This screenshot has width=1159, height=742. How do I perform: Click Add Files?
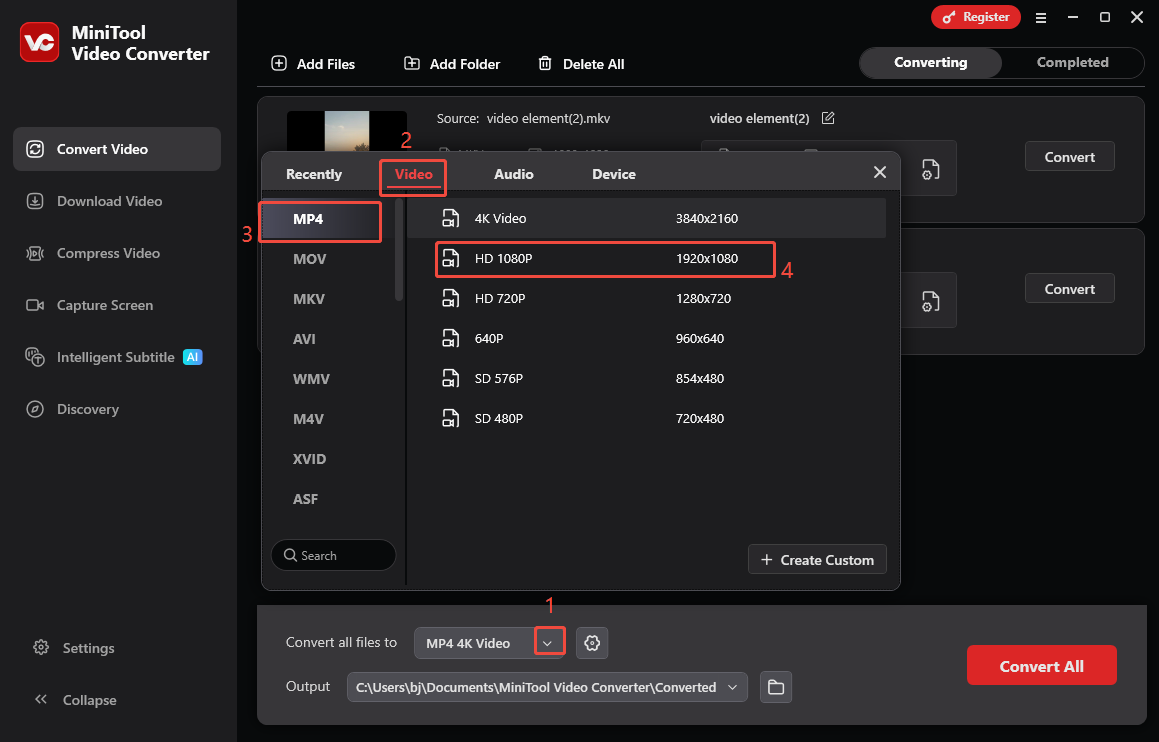pos(313,64)
